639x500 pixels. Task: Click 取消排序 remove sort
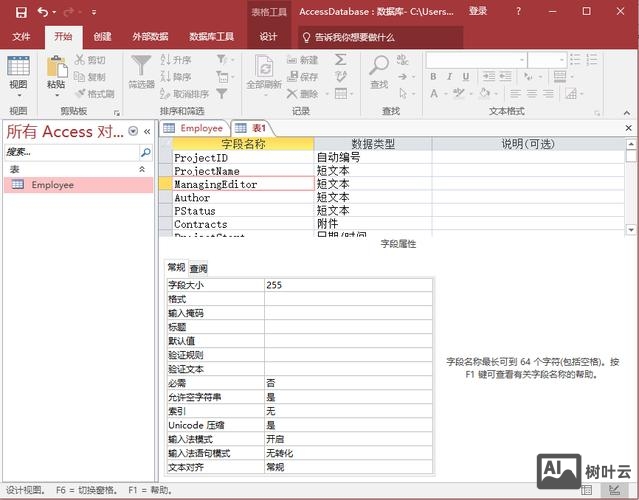point(184,94)
